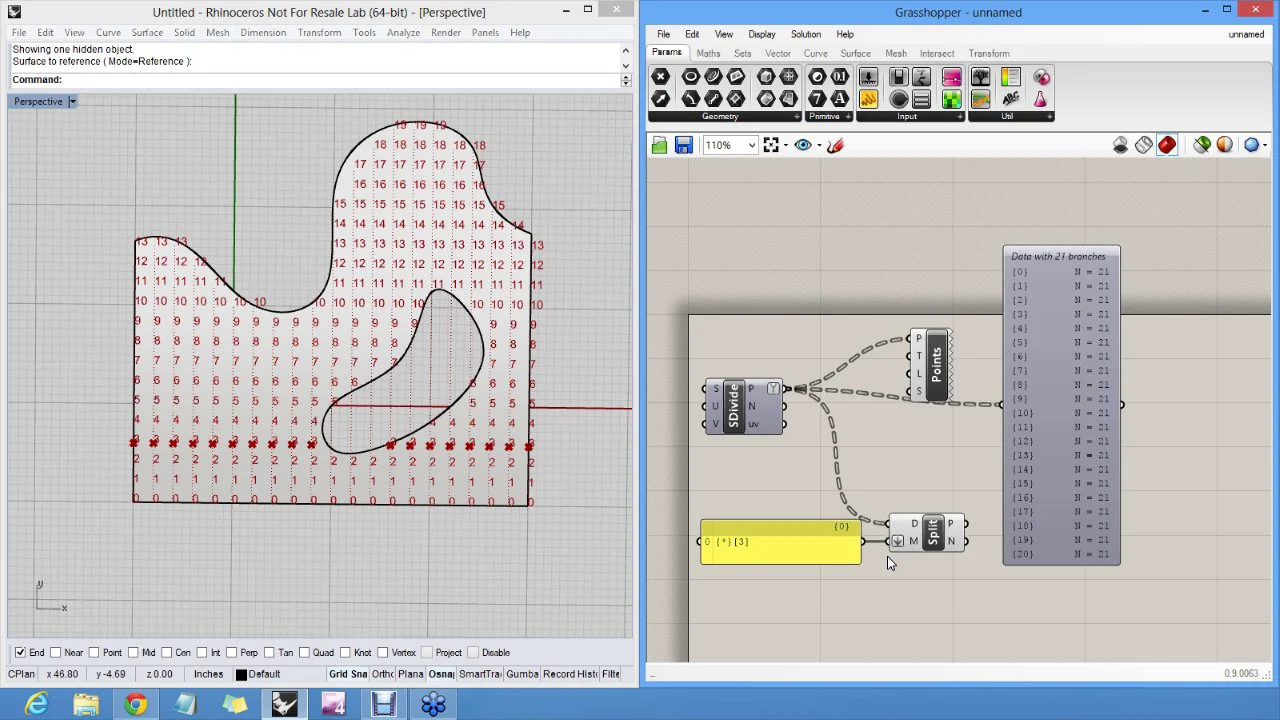
Task: Click the Default layer black color swatch
Action: pos(241,675)
